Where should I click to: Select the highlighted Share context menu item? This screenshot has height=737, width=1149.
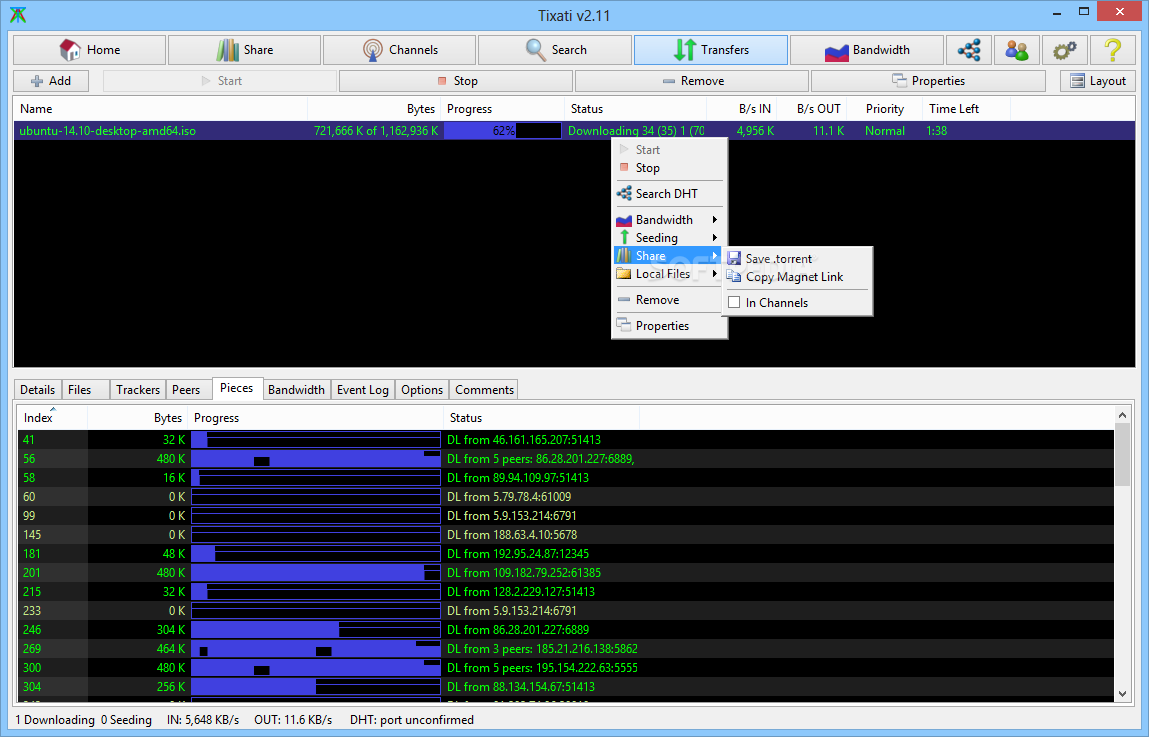668,256
